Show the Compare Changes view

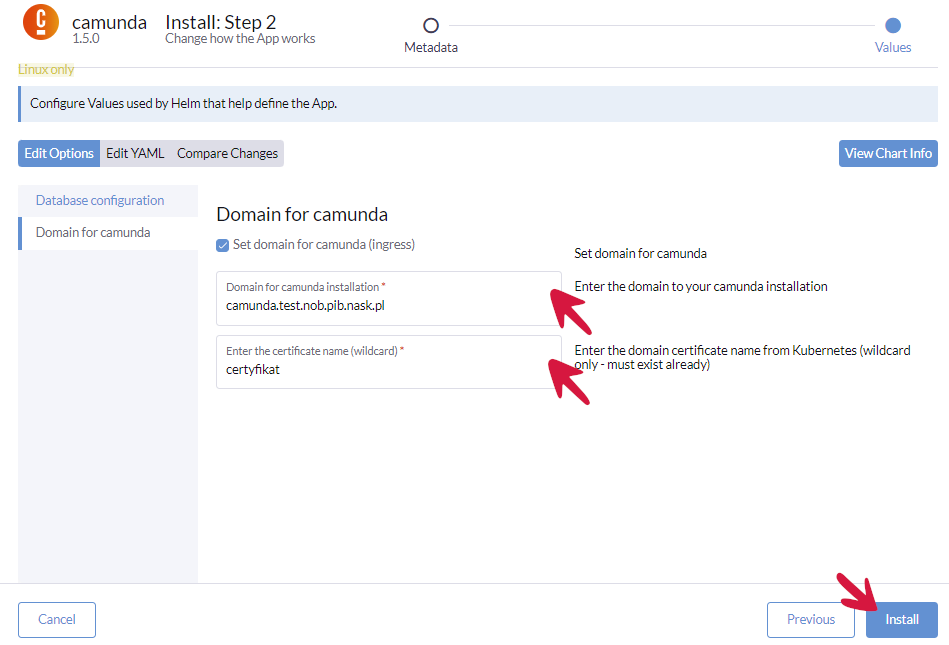(227, 153)
